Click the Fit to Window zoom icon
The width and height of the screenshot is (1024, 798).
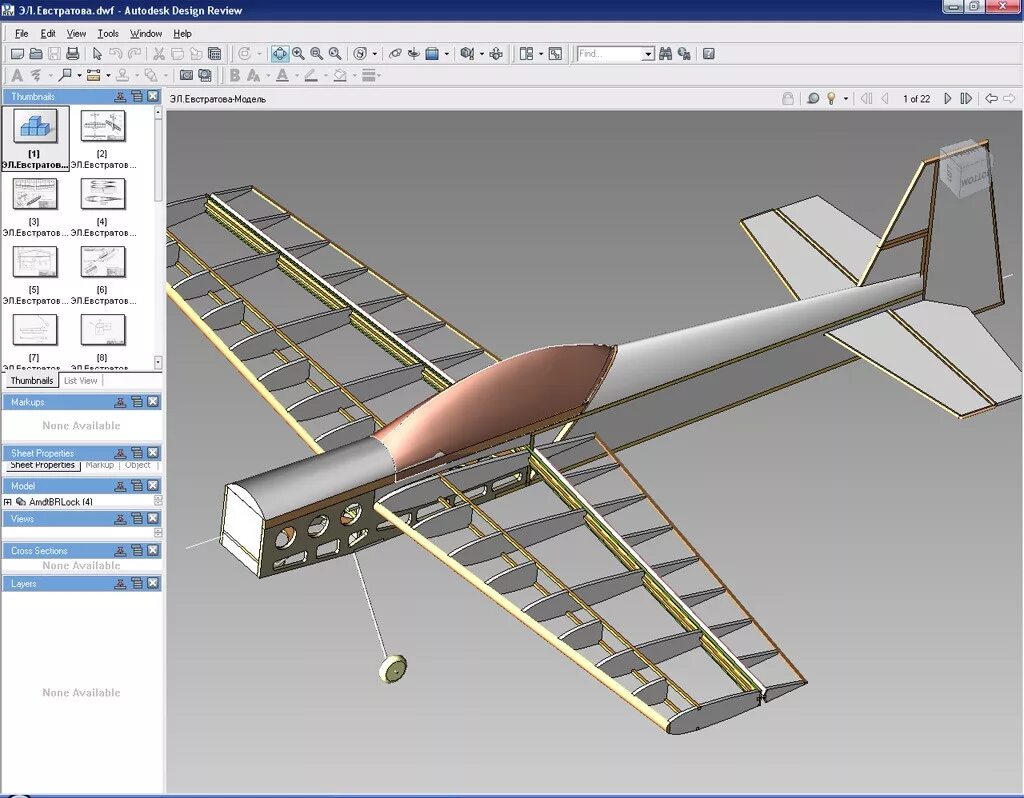click(x=335, y=54)
